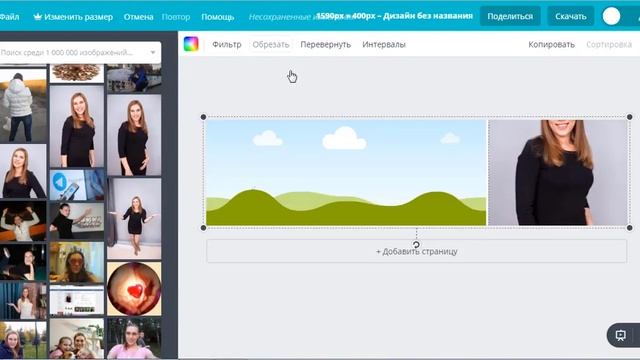Image resolution: width=640 pixels, height=360 pixels.
Task: Choose full-body woman in black dress thumbnail
Action: pos(134,218)
